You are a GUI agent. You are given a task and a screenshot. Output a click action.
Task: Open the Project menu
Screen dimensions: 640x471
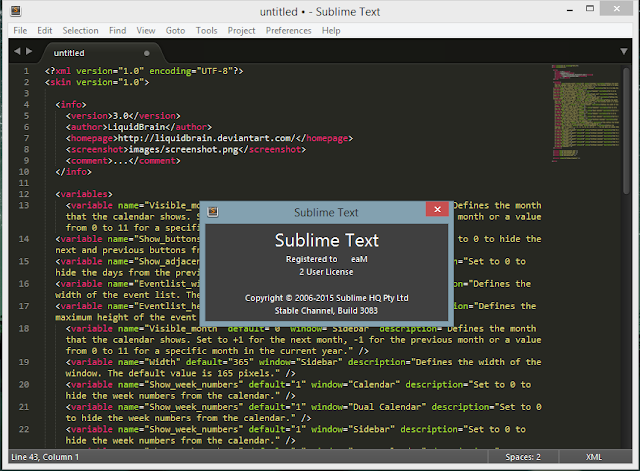(x=241, y=31)
